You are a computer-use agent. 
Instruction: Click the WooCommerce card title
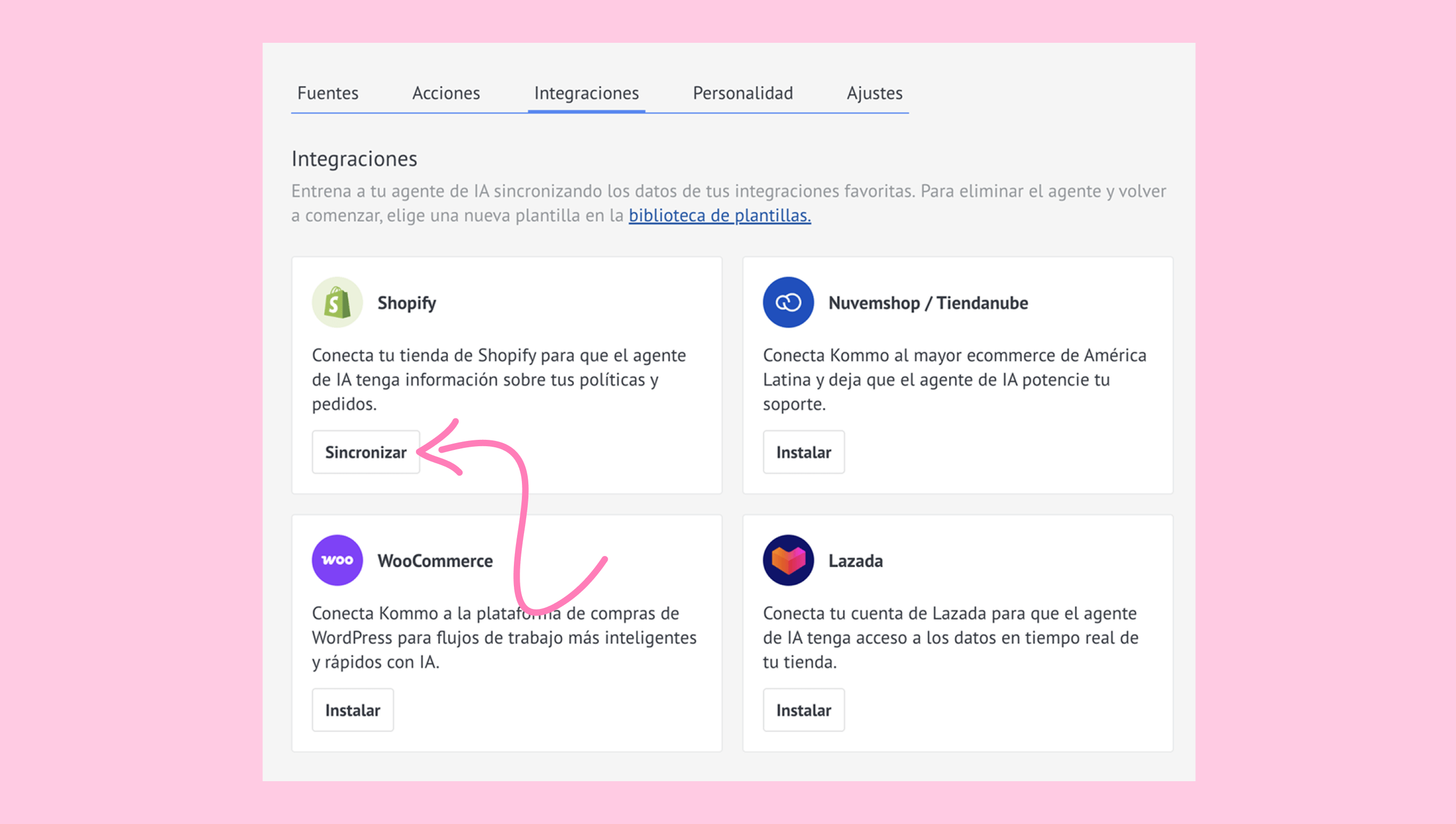(435, 561)
